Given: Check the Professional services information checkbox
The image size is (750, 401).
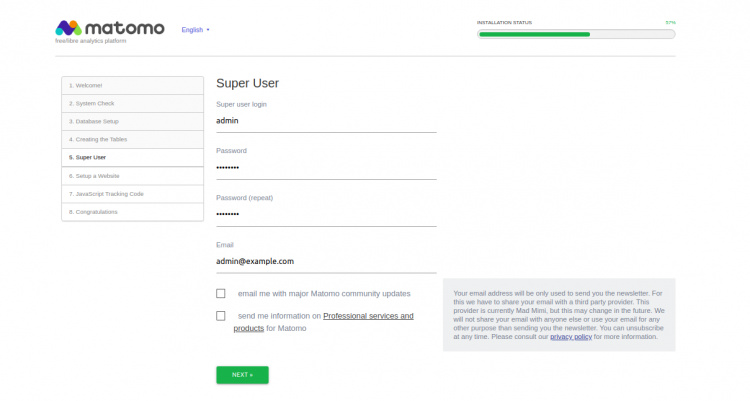Looking at the screenshot, I should [221, 316].
